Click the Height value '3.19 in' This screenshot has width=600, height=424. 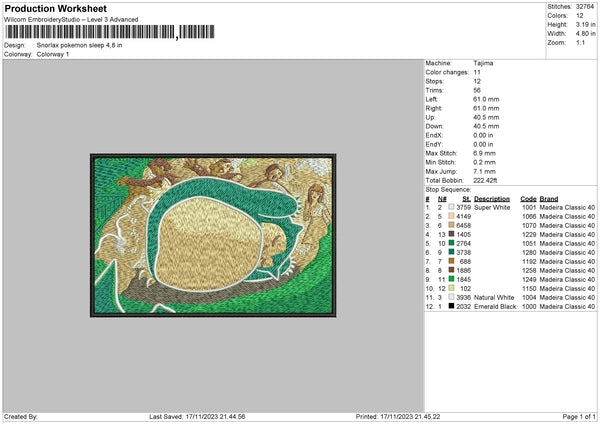coord(585,24)
